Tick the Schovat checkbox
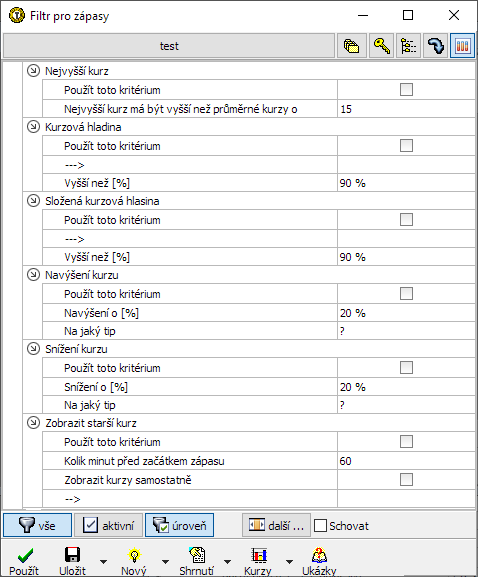The height and width of the screenshot is (577, 478). pyautogui.click(x=320, y=525)
